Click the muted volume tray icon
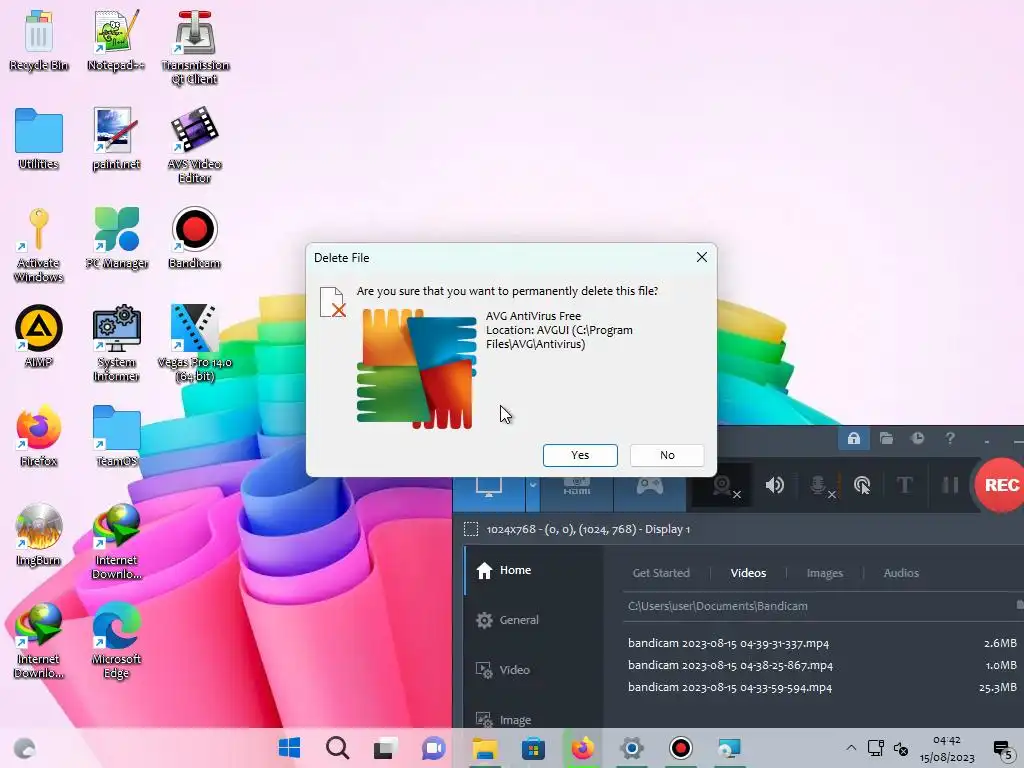 tap(901, 748)
